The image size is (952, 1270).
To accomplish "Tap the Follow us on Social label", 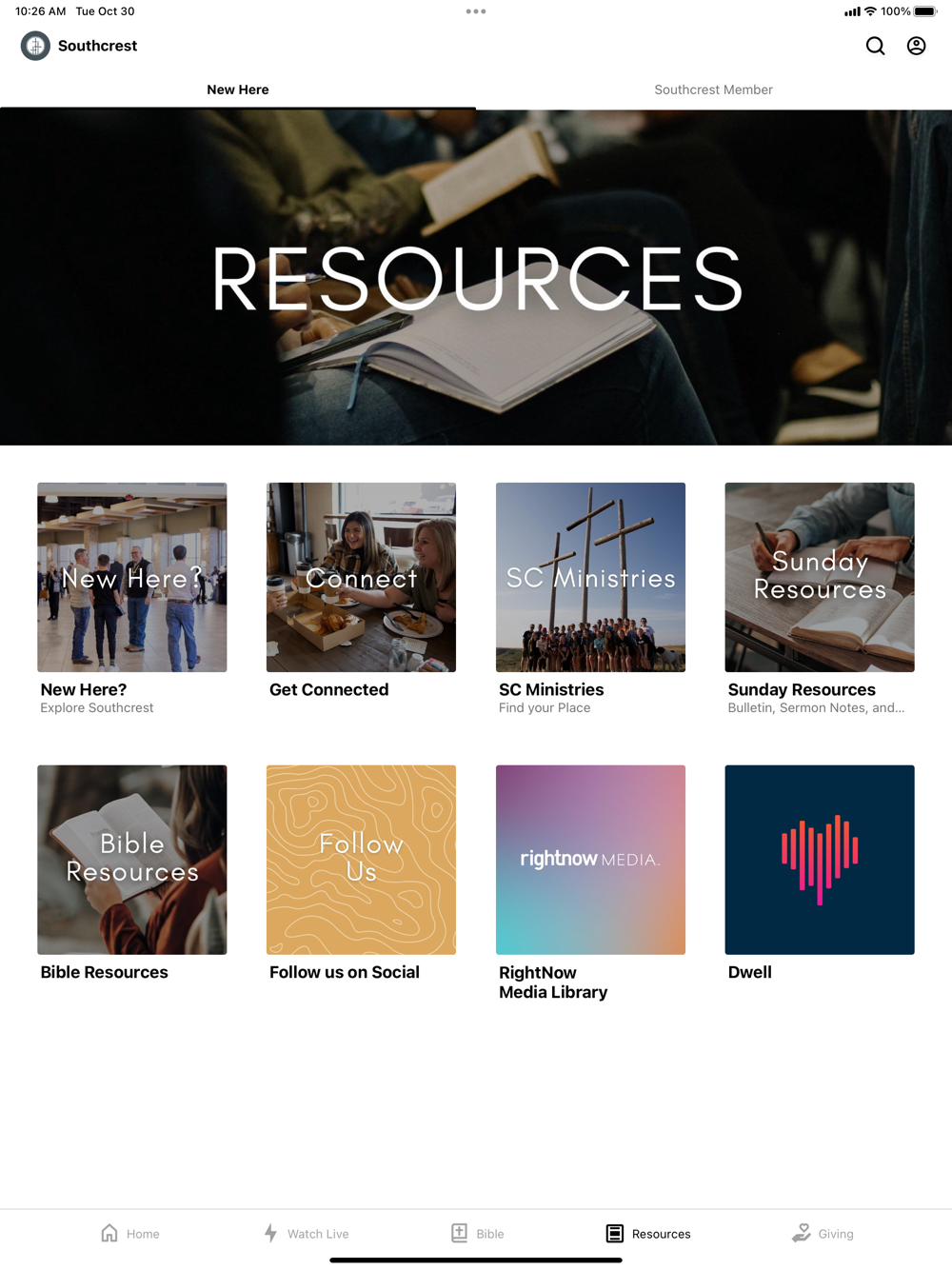I will pyautogui.click(x=345, y=972).
